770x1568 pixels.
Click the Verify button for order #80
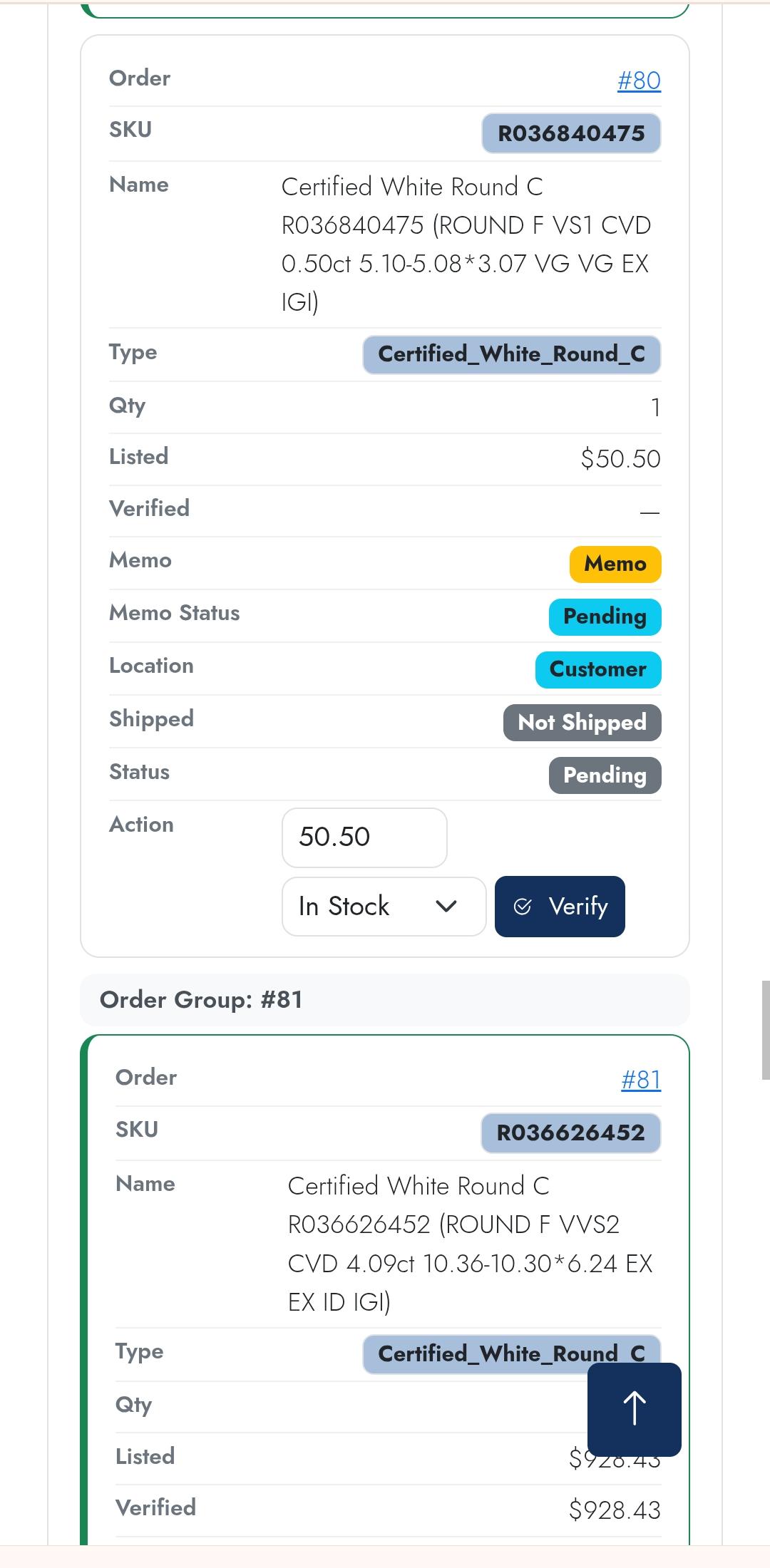[x=560, y=907]
